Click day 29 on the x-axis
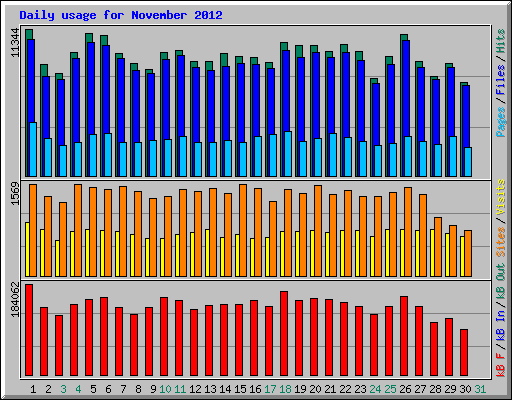 click(450, 389)
